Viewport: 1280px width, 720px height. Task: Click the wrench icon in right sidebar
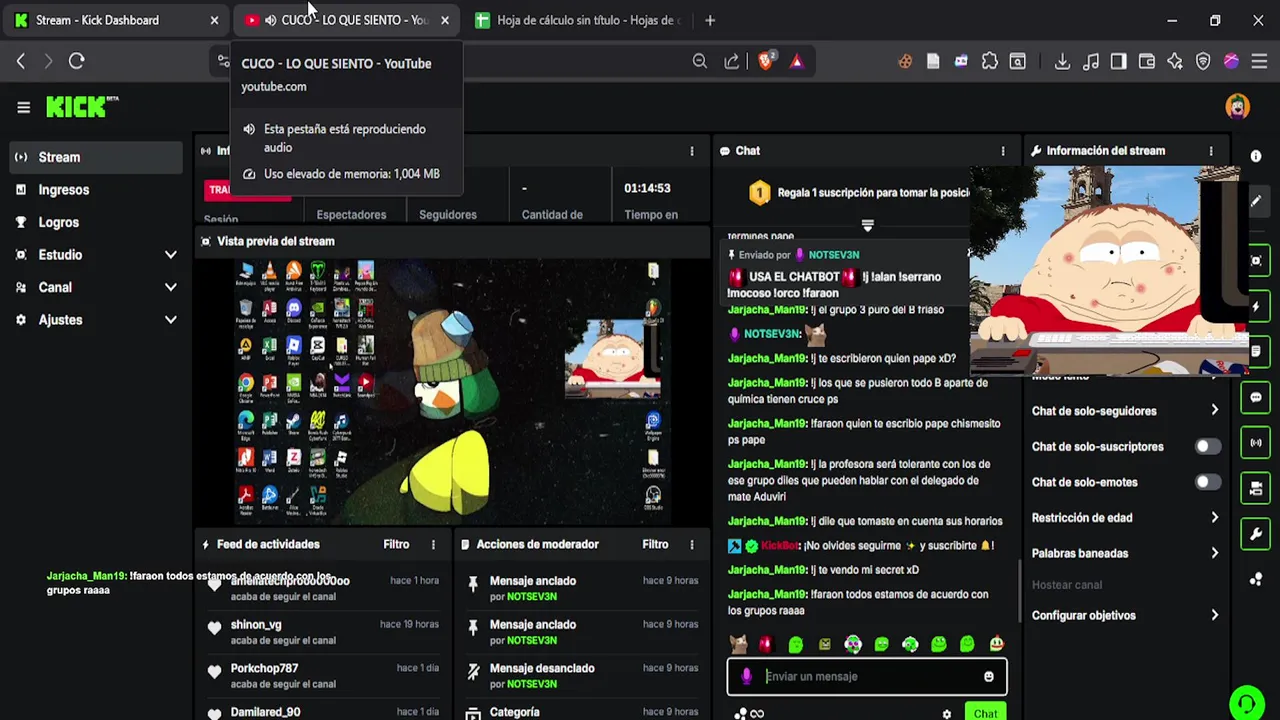[x=1256, y=534]
